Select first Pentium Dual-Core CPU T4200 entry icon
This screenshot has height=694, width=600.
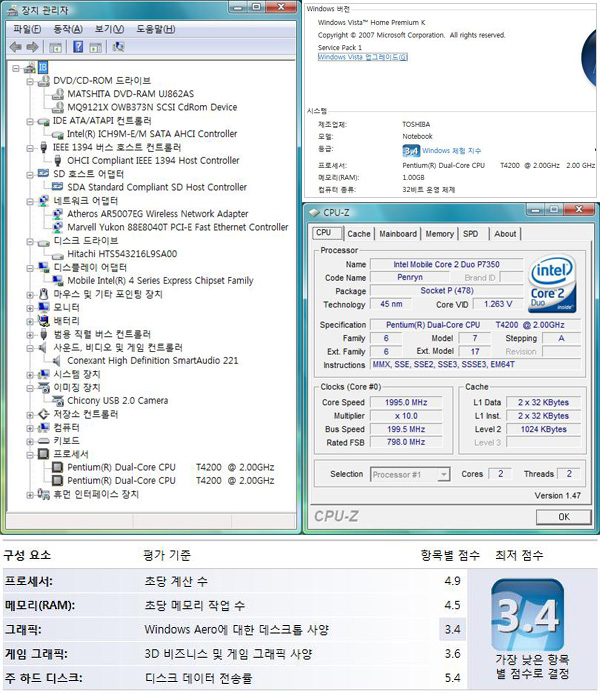point(58,467)
